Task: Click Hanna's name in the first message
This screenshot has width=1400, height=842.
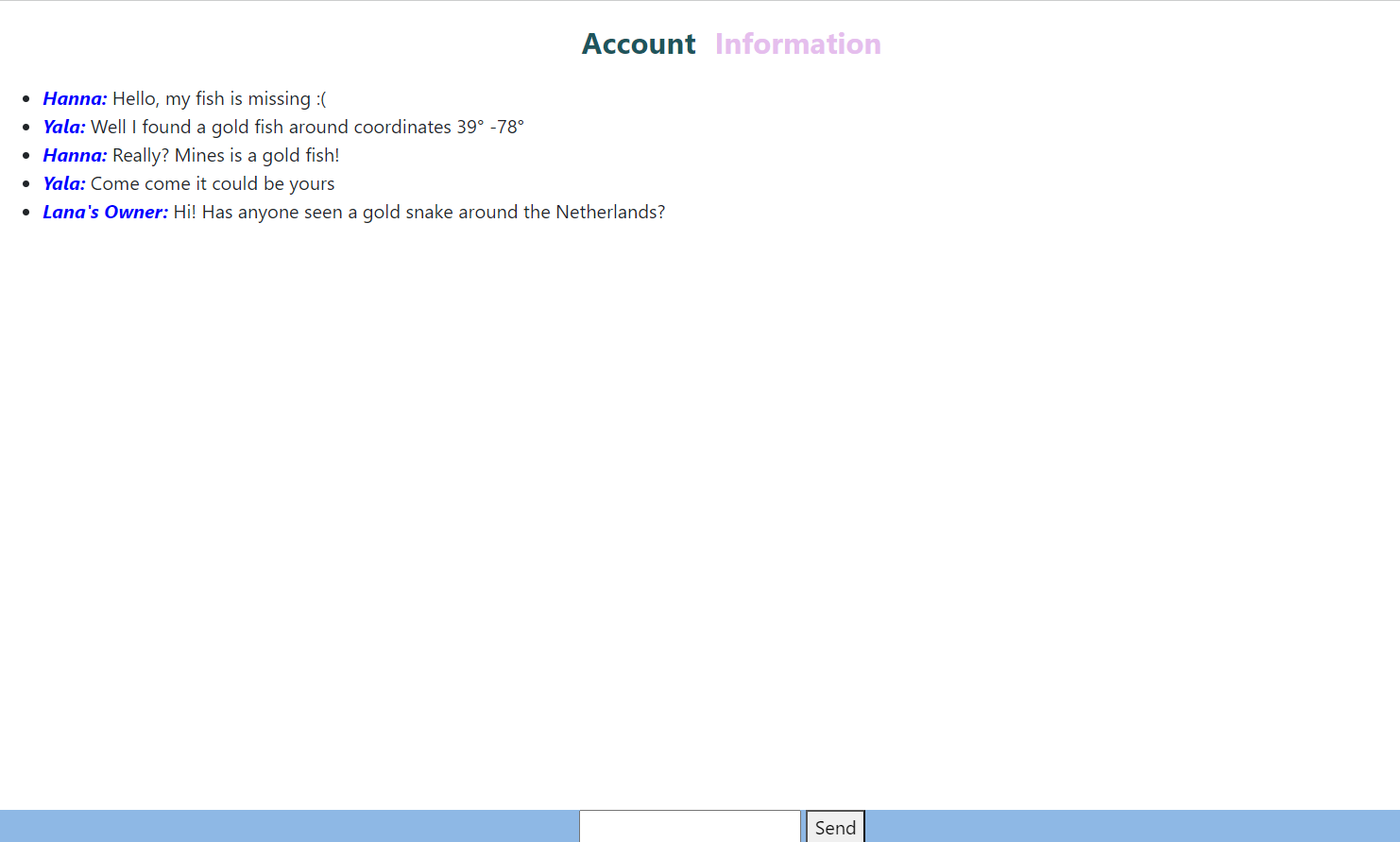Action: 75,99
